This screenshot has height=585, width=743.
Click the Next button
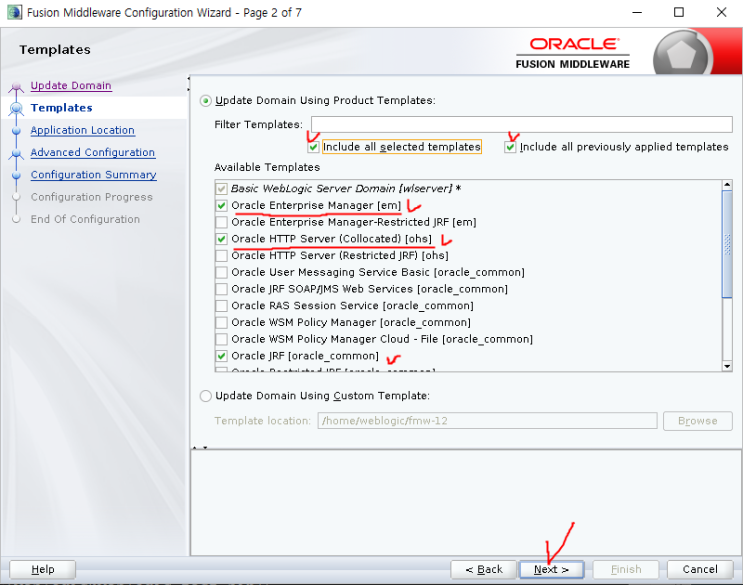552,569
